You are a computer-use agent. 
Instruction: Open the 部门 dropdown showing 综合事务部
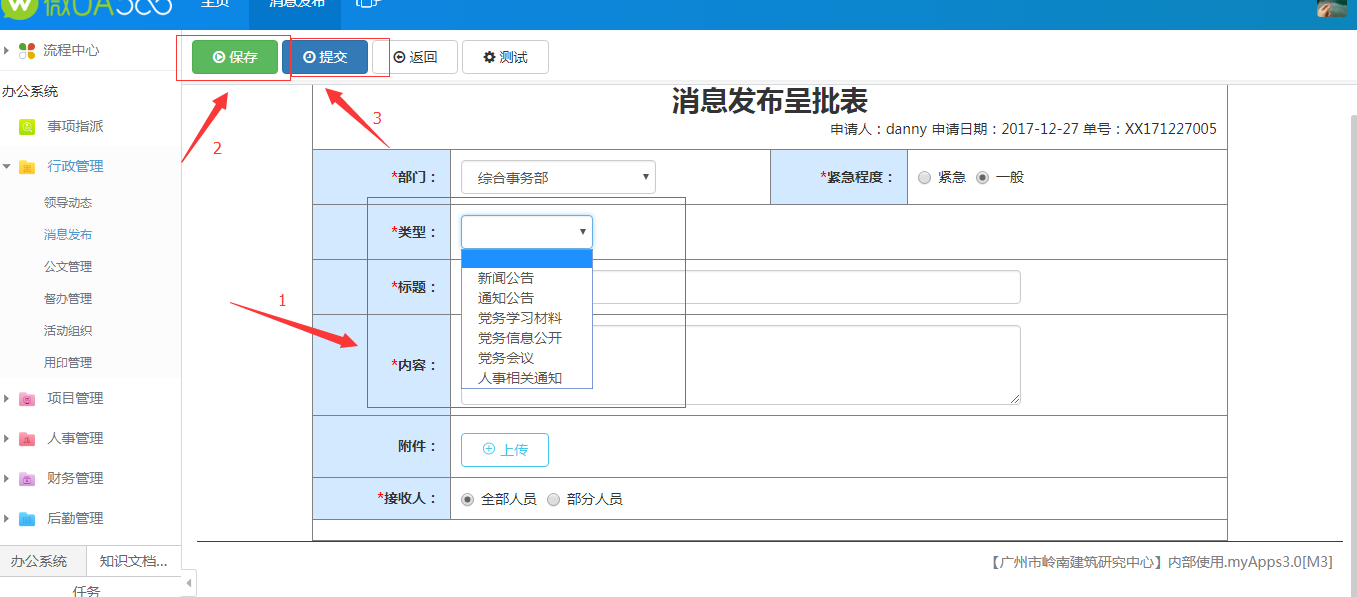(x=558, y=178)
